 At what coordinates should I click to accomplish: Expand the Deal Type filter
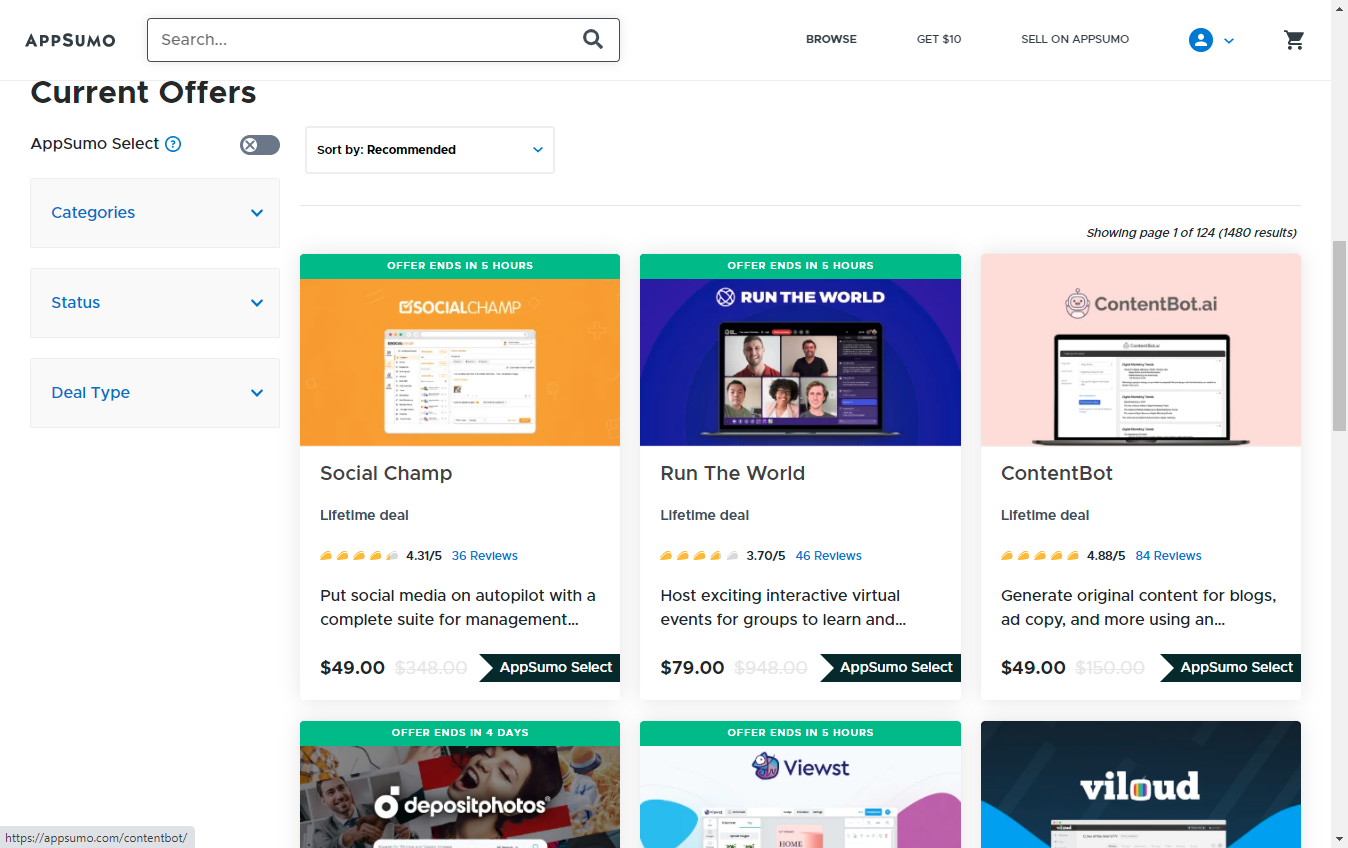coord(155,393)
